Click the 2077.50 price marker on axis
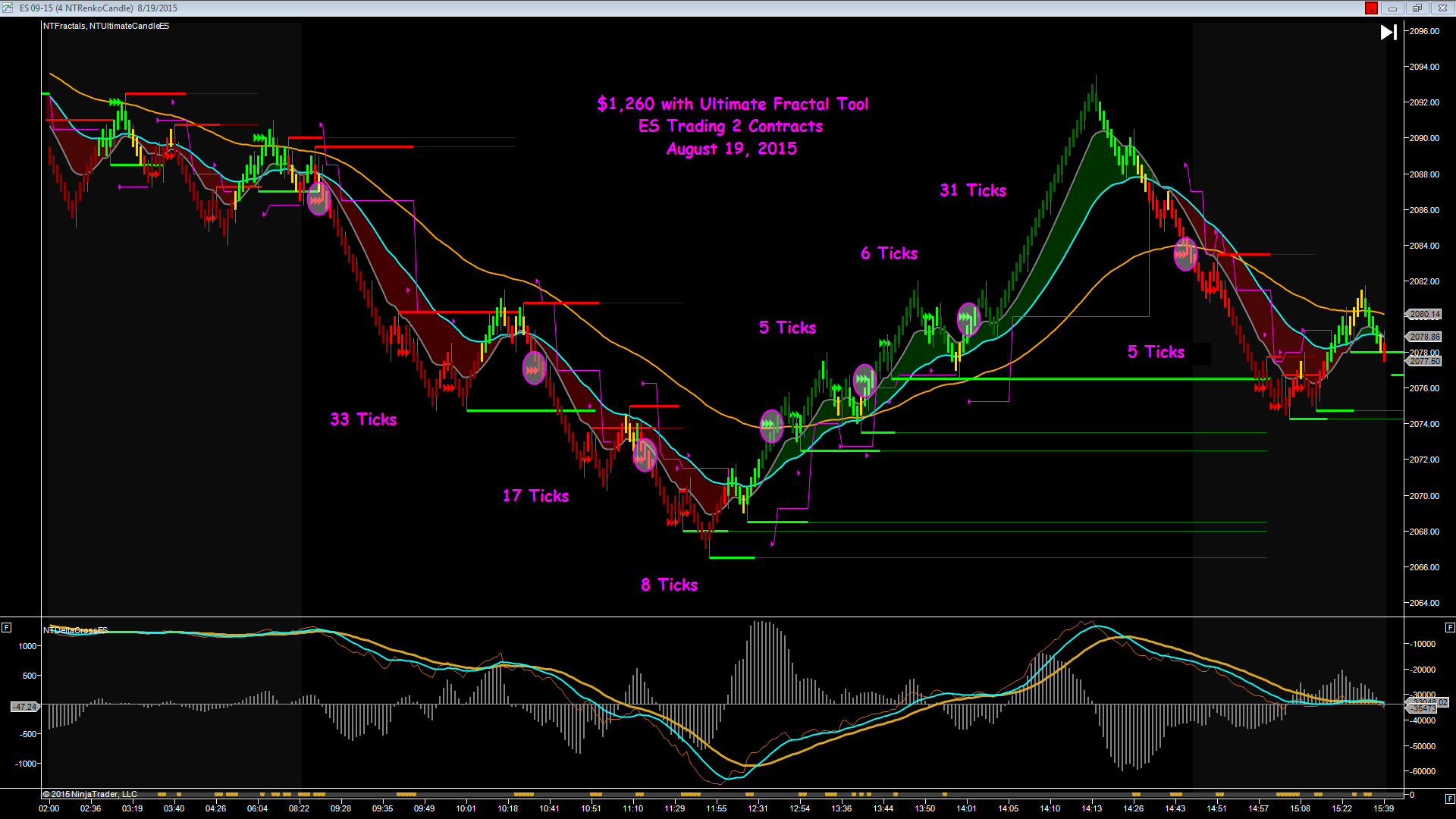The height and width of the screenshot is (819, 1456). (x=1424, y=361)
